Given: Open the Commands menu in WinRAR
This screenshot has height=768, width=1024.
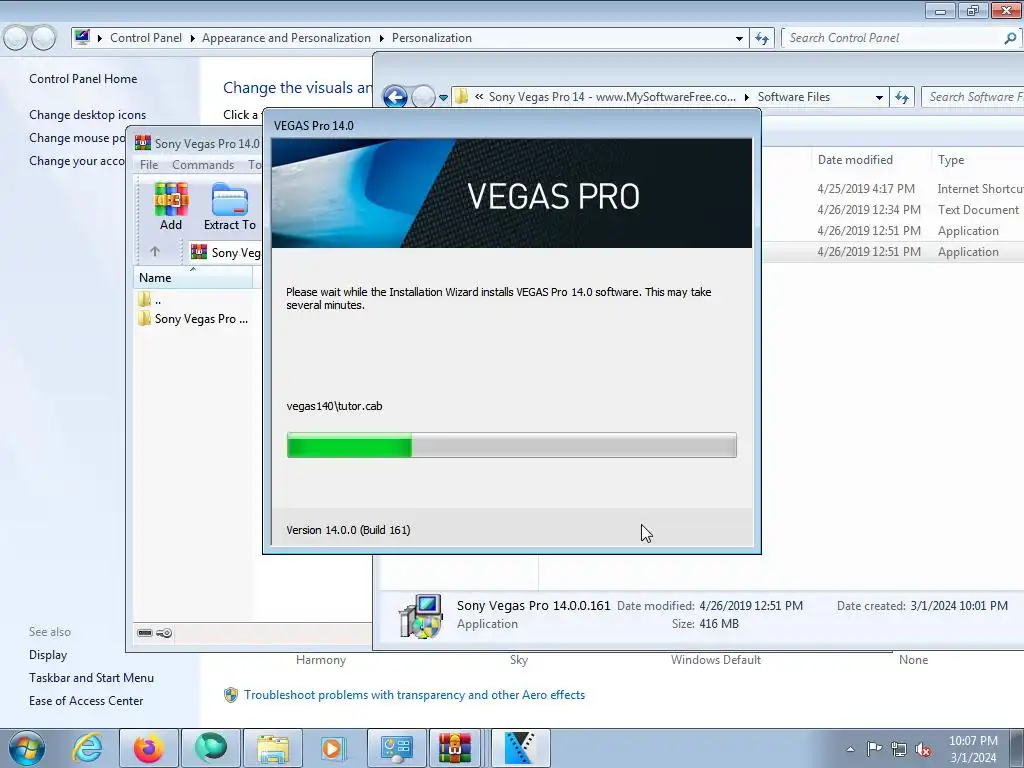Looking at the screenshot, I should (203, 165).
